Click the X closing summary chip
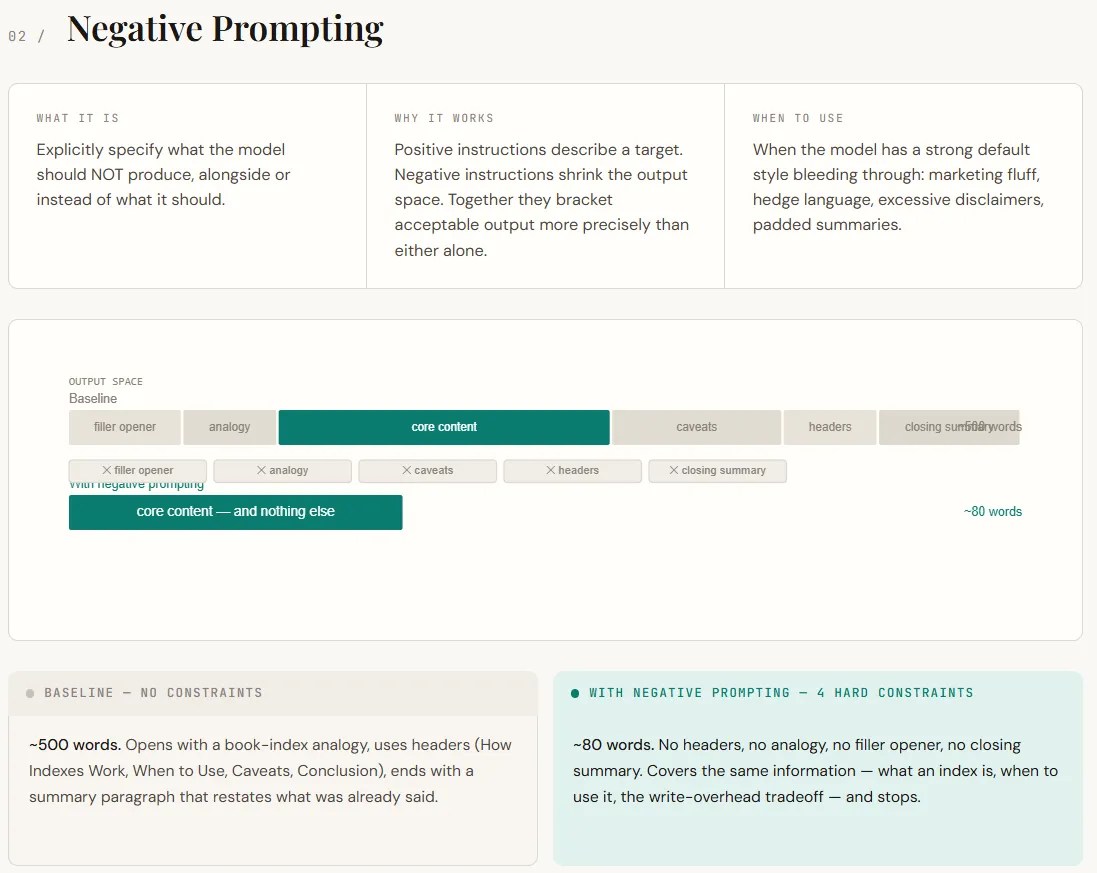 point(717,471)
